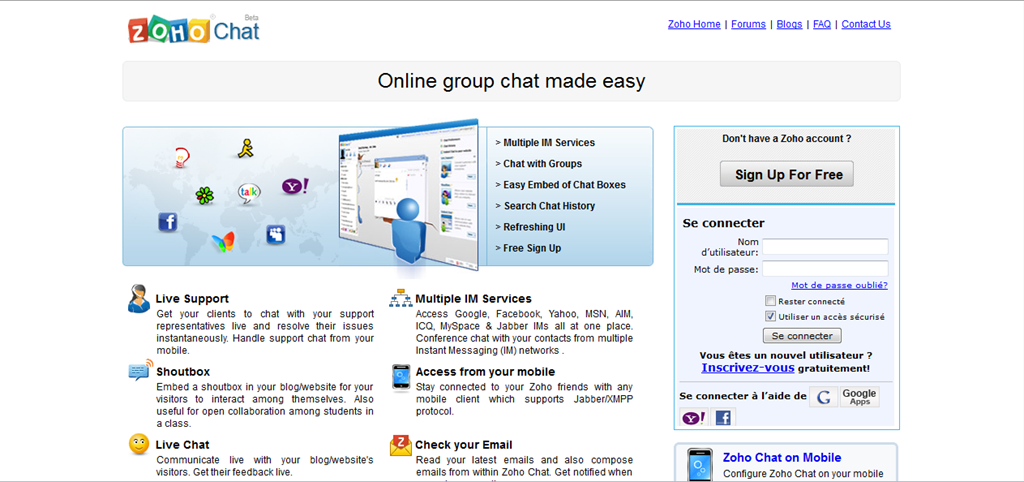Click the Check your Email envelope icon
1024x482 pixels.
(x=400, y=445)
